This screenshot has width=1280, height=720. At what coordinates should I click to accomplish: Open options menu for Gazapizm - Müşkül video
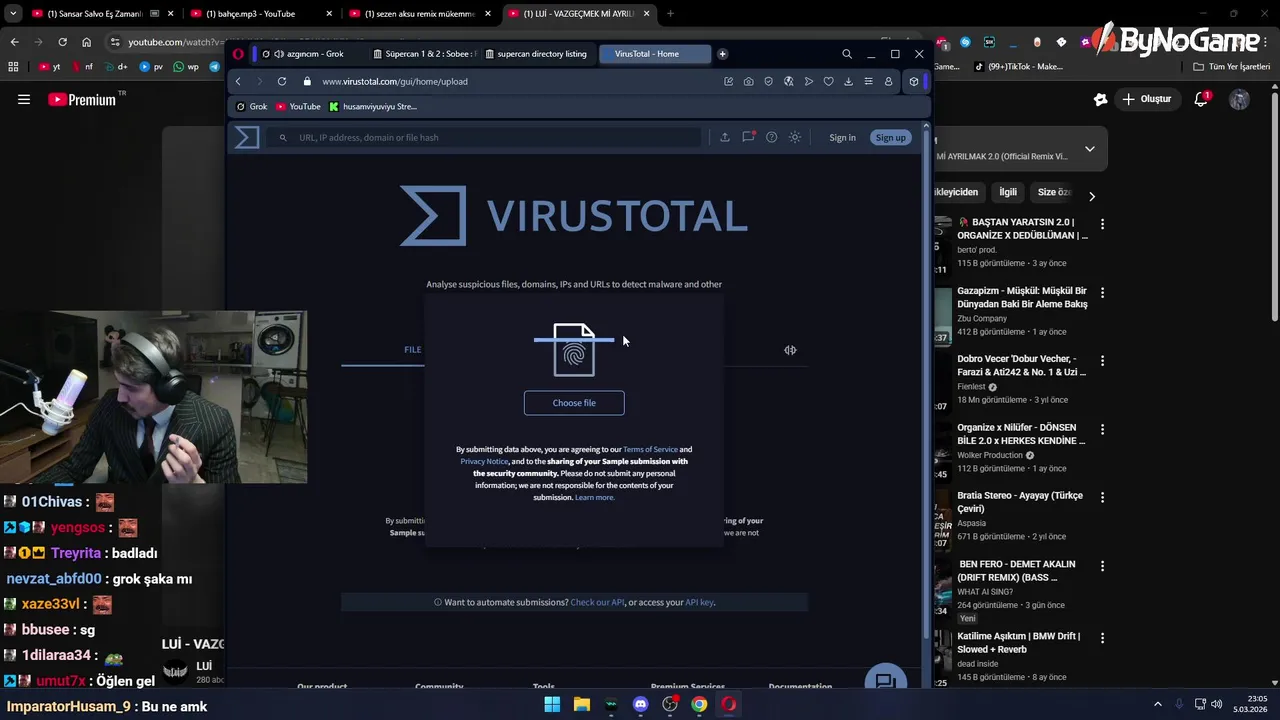click(x=1102, y=293)
